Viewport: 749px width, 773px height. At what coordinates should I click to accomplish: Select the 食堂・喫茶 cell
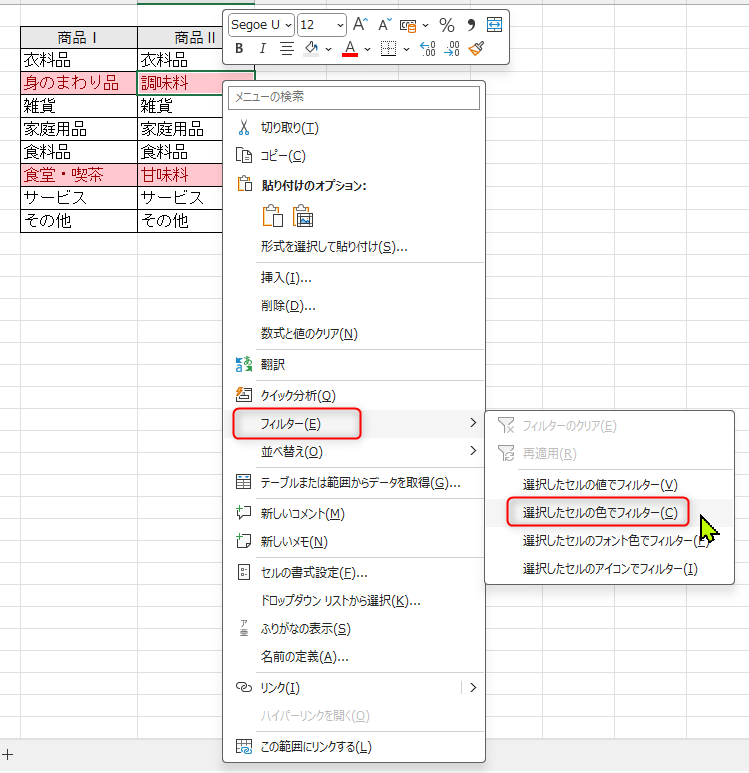78,175
